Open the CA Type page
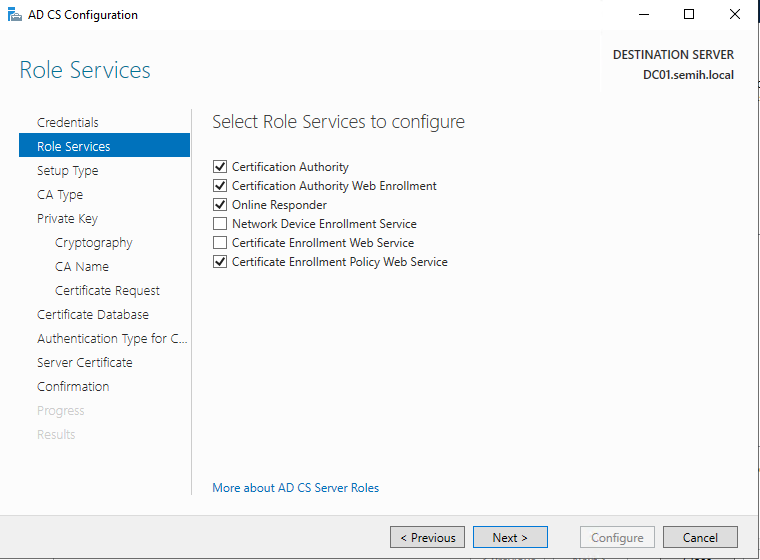 pyautogui.click(x=60, y=194)
